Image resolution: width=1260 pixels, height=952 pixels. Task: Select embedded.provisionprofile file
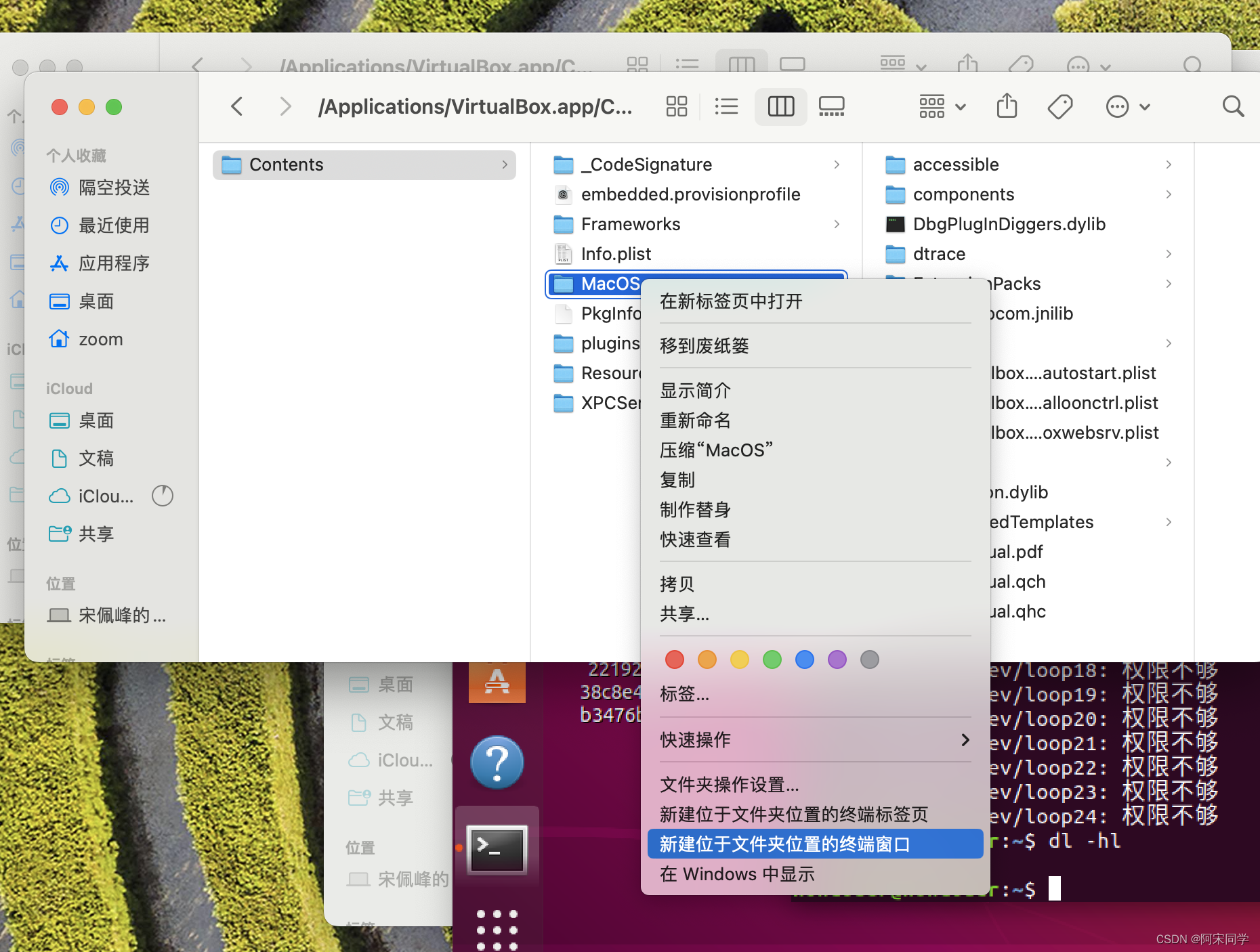point(696,194)
